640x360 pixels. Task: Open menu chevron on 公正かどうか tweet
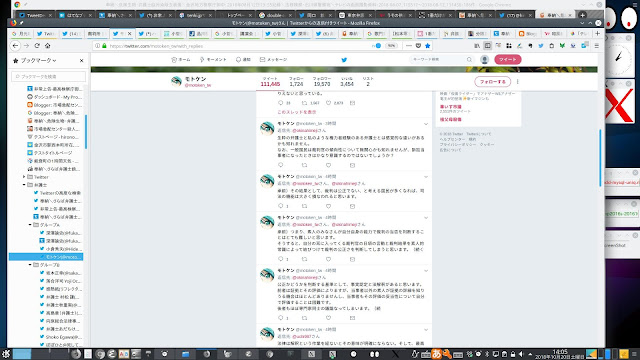tap(426, 271)
